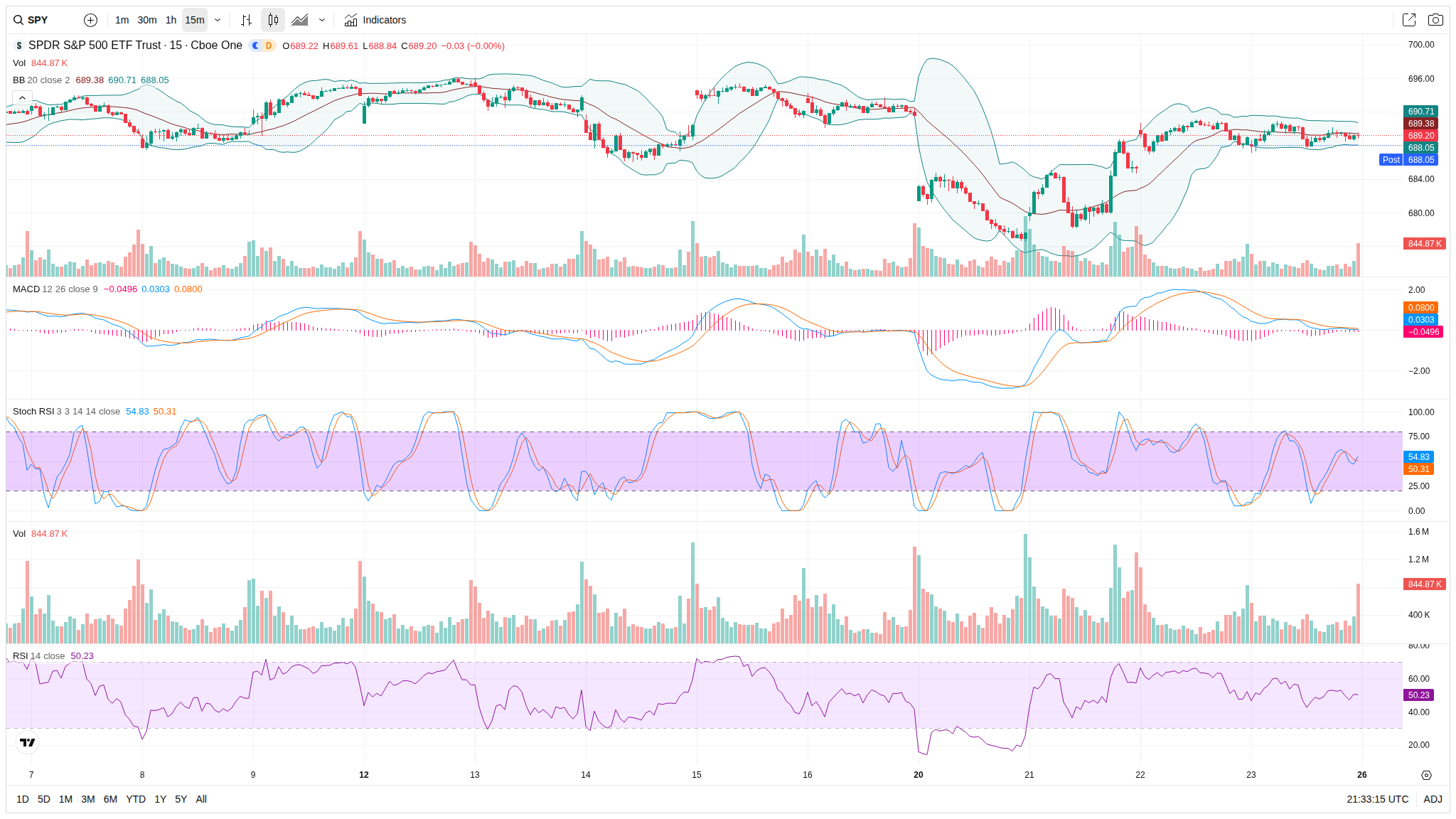
Task: Click the SPY symbol search icon
Action: (x=18, y=20)
